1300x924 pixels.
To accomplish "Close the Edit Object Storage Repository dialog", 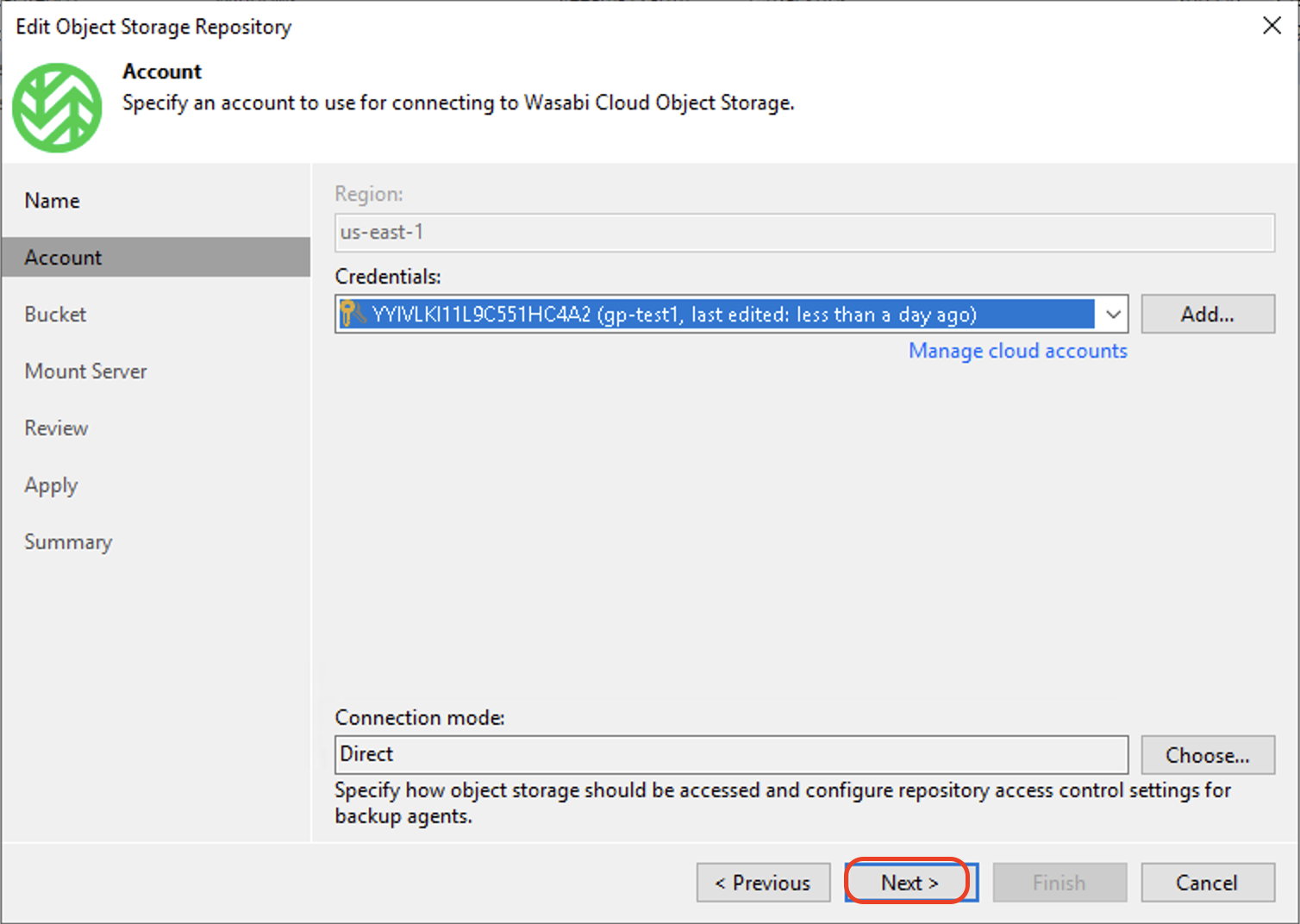I will (x=1272, y=26).
